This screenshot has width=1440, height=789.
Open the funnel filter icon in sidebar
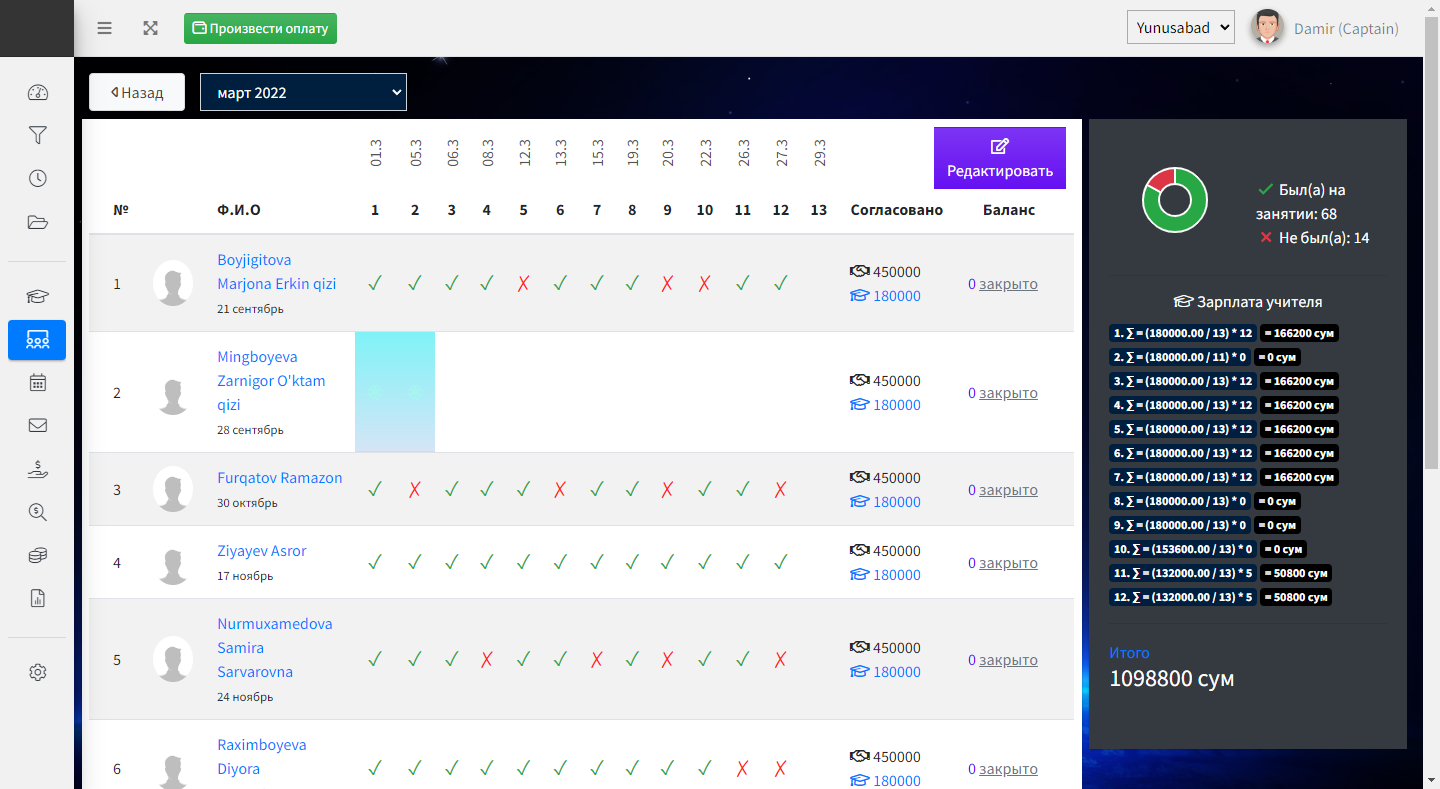click(x=37, y=135)
